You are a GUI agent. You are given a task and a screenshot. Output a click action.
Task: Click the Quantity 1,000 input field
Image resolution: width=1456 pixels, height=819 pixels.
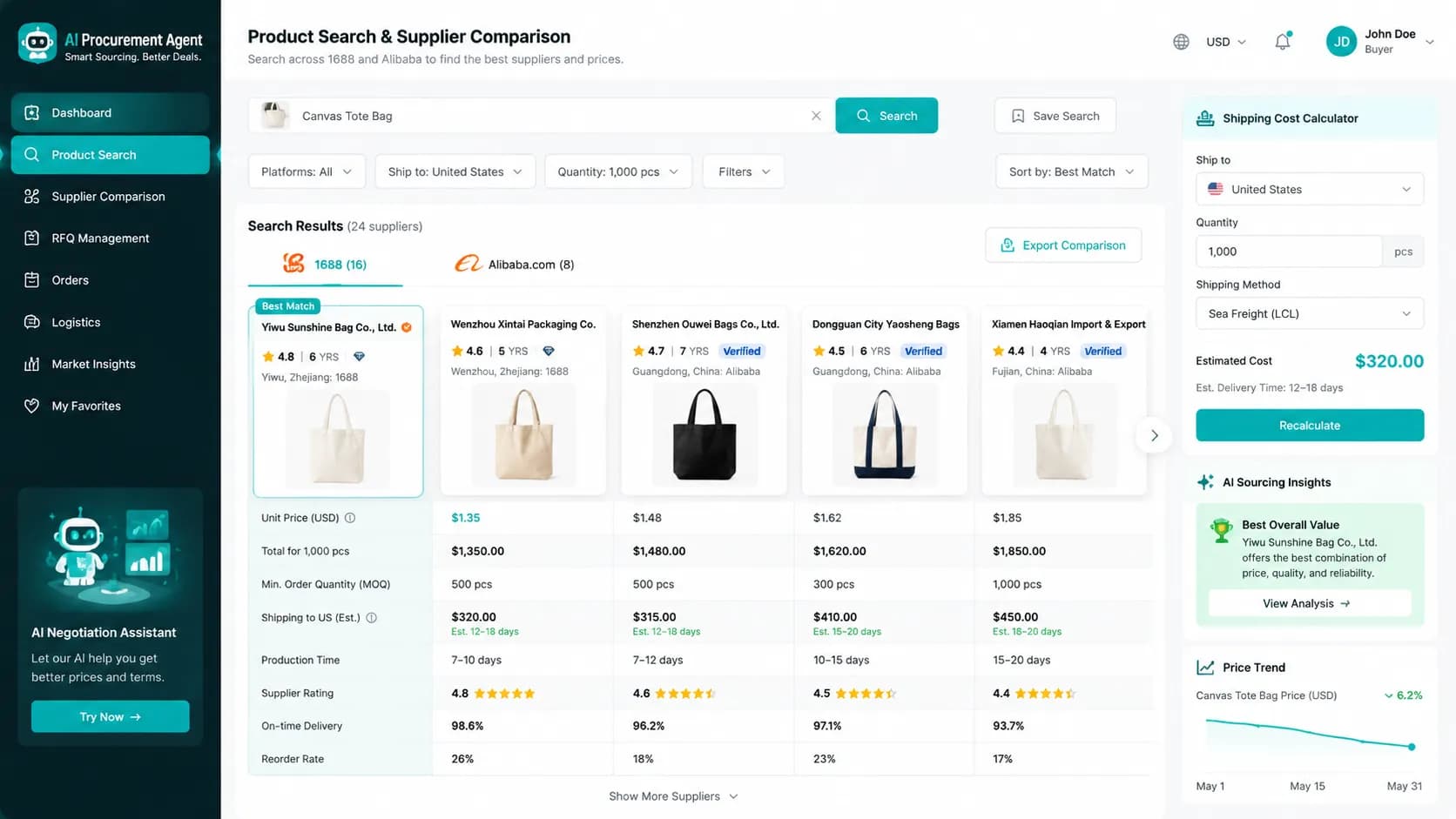(1289, 252)
